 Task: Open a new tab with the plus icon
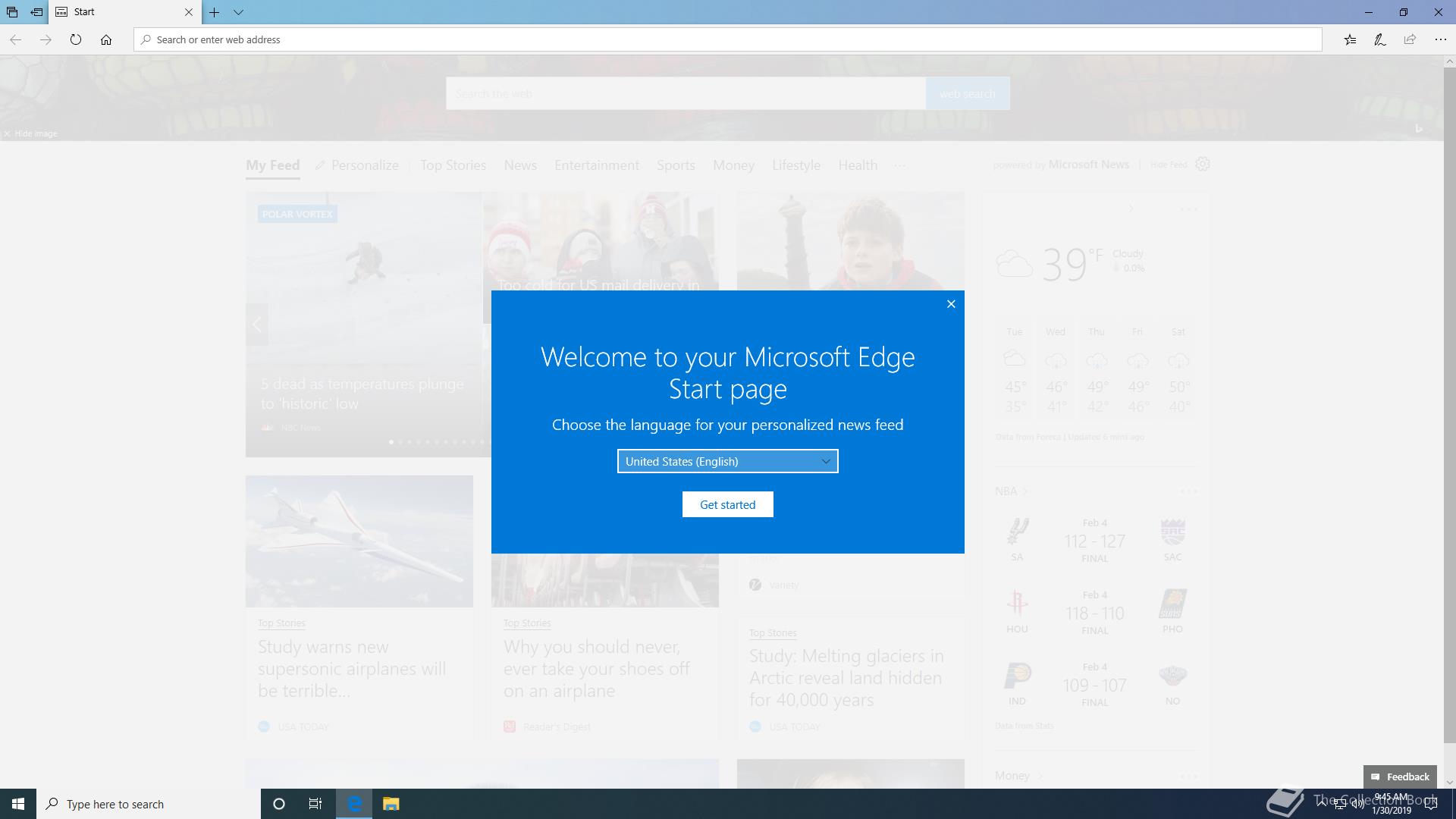click(x=215, y=12)
